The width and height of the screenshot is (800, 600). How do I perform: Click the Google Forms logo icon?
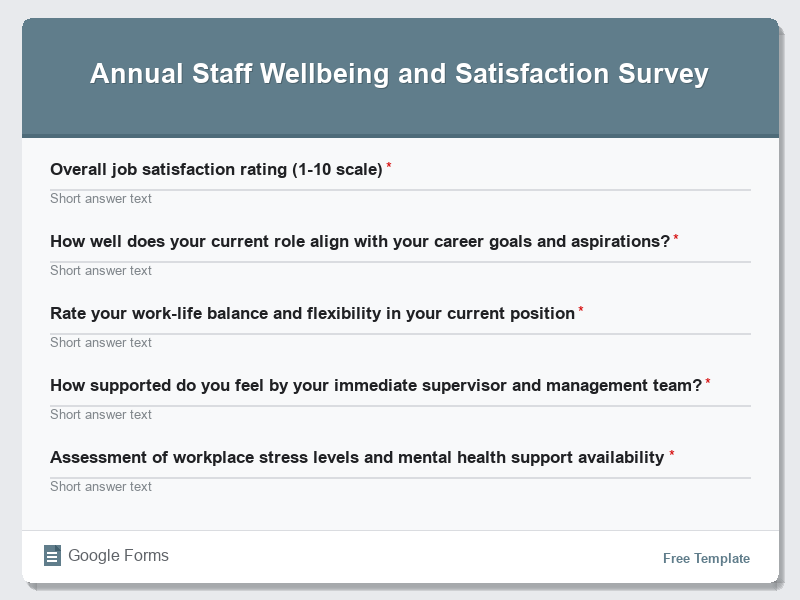click(52, 555)
